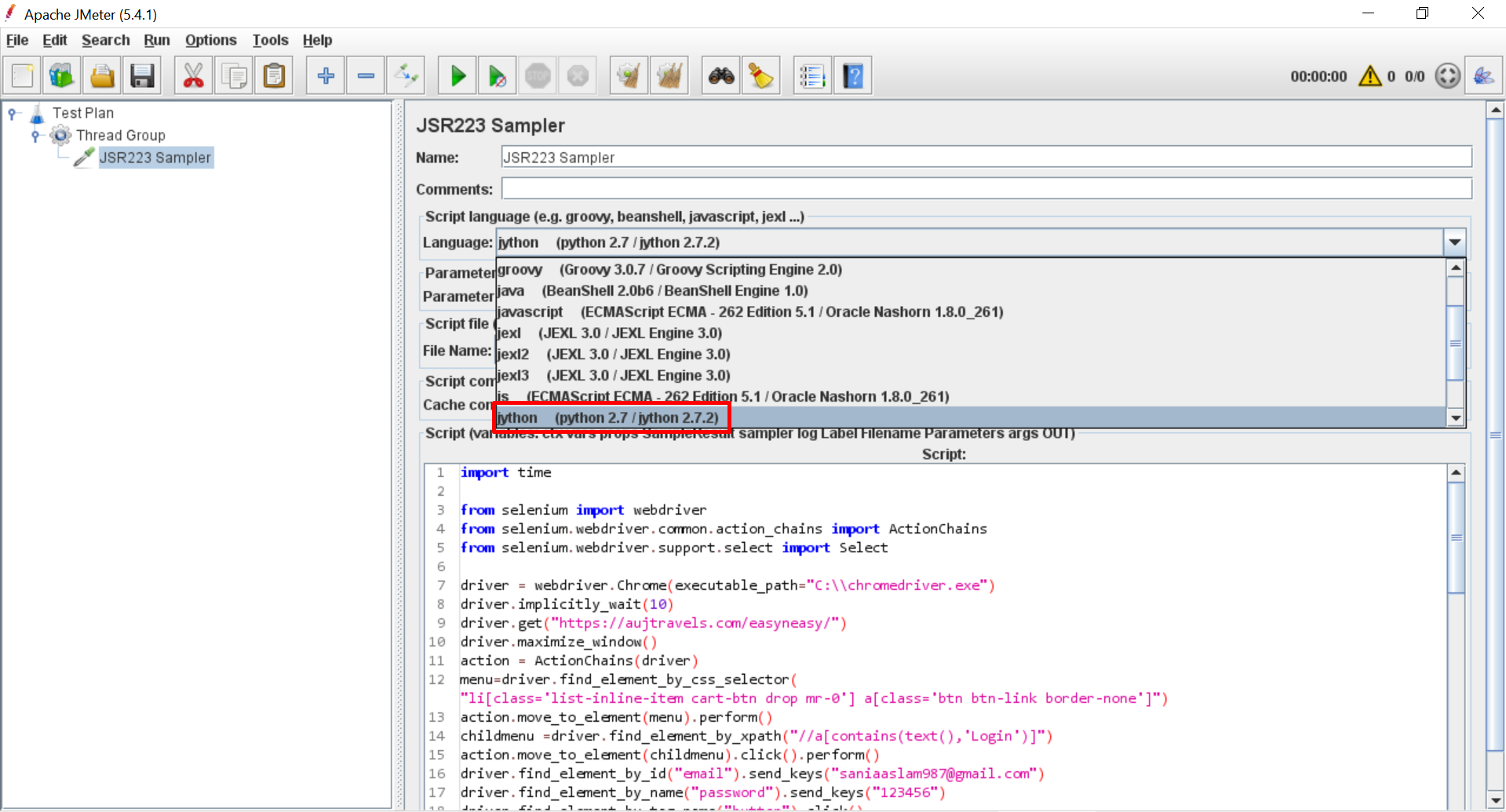Viewport: 1506px width, 812px height.
Task: Choose jexl3 language option
Action: (971, 376)
